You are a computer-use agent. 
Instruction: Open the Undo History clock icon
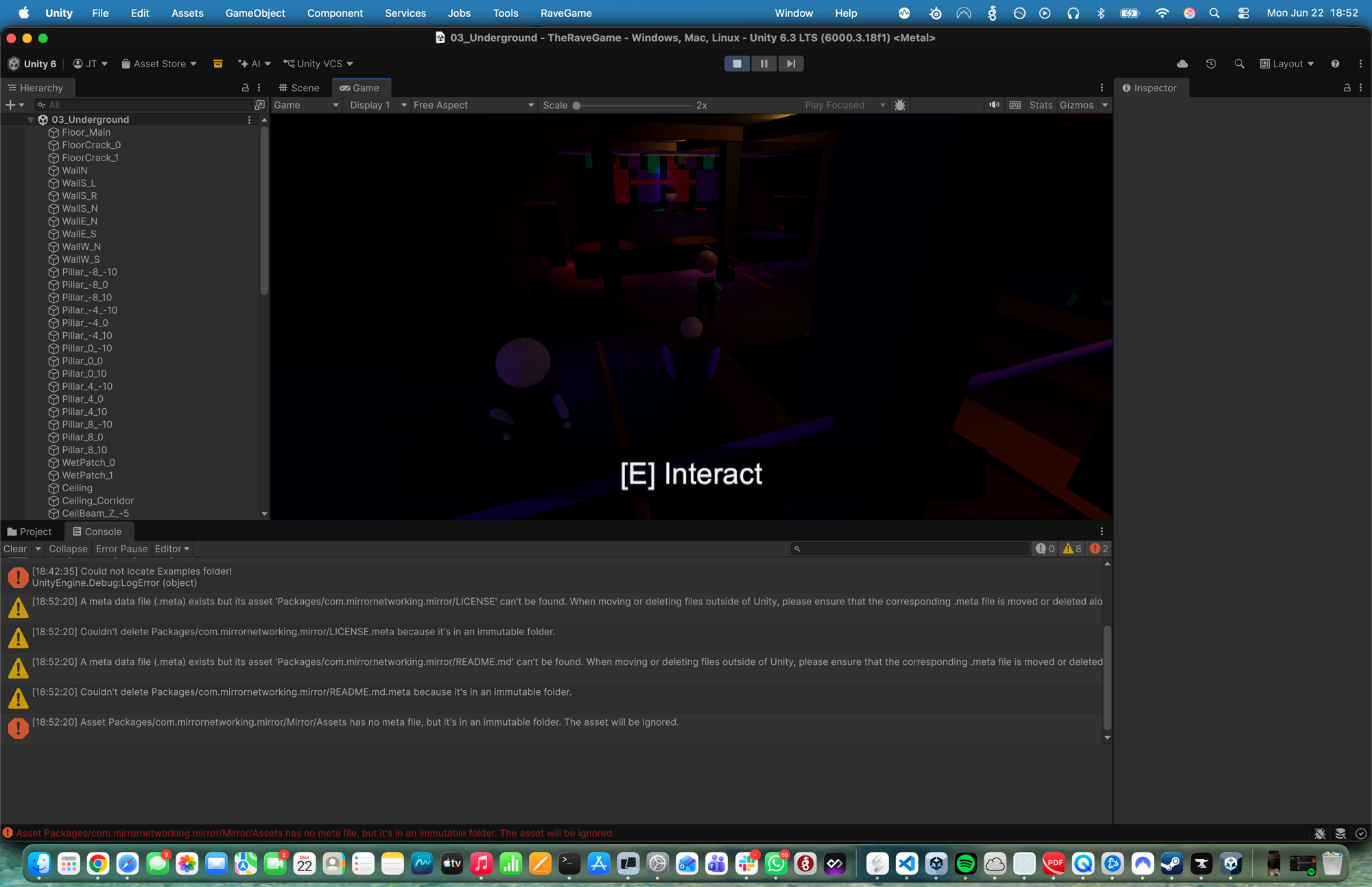(x=1211, y=64)
